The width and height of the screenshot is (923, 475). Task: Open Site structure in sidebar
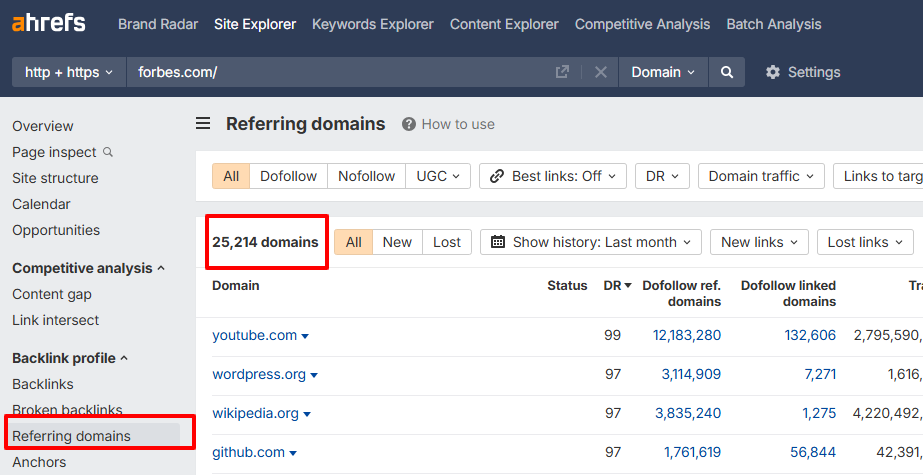point(55,178)
